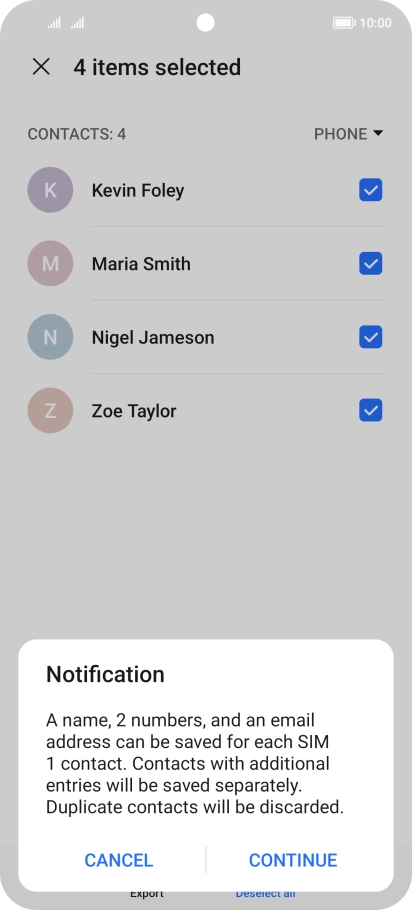Uncheck Maria Smith's checkbox
The image size is (412, 910).
(370, 263)
